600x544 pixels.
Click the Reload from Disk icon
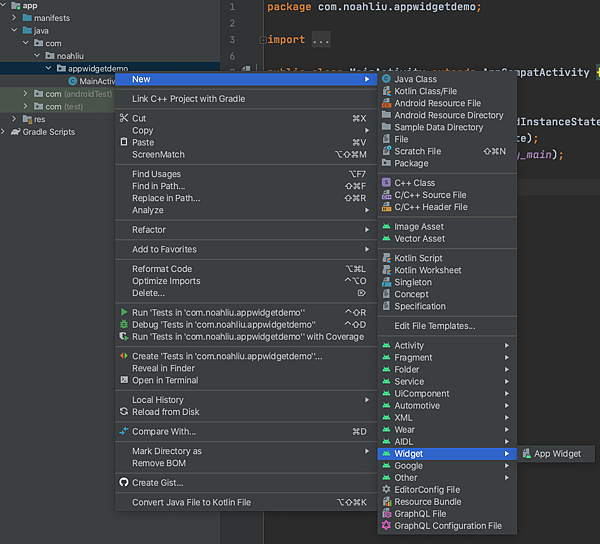tap(124, 411)
